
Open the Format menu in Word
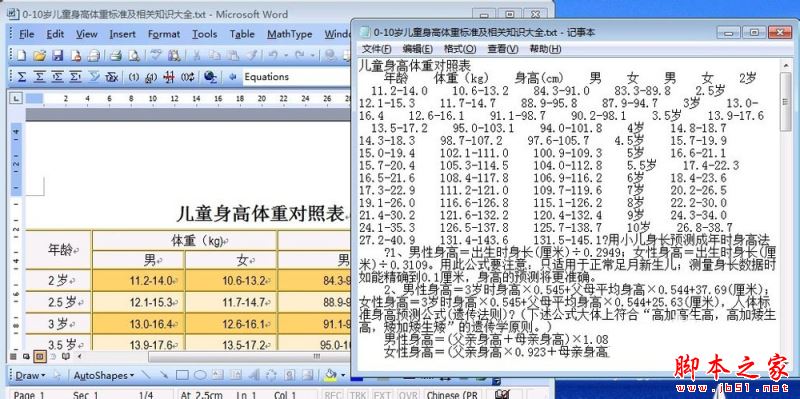164,34
